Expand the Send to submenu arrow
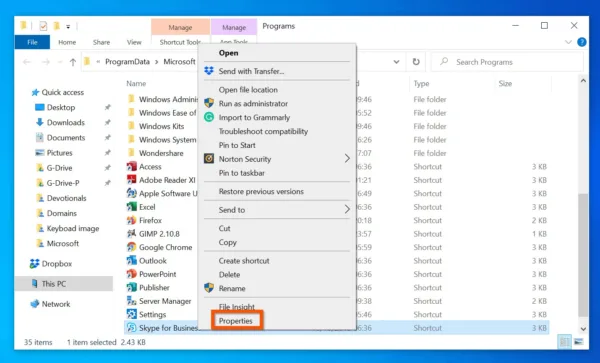Viewport: 600px width, 363px height. (347, 209)
